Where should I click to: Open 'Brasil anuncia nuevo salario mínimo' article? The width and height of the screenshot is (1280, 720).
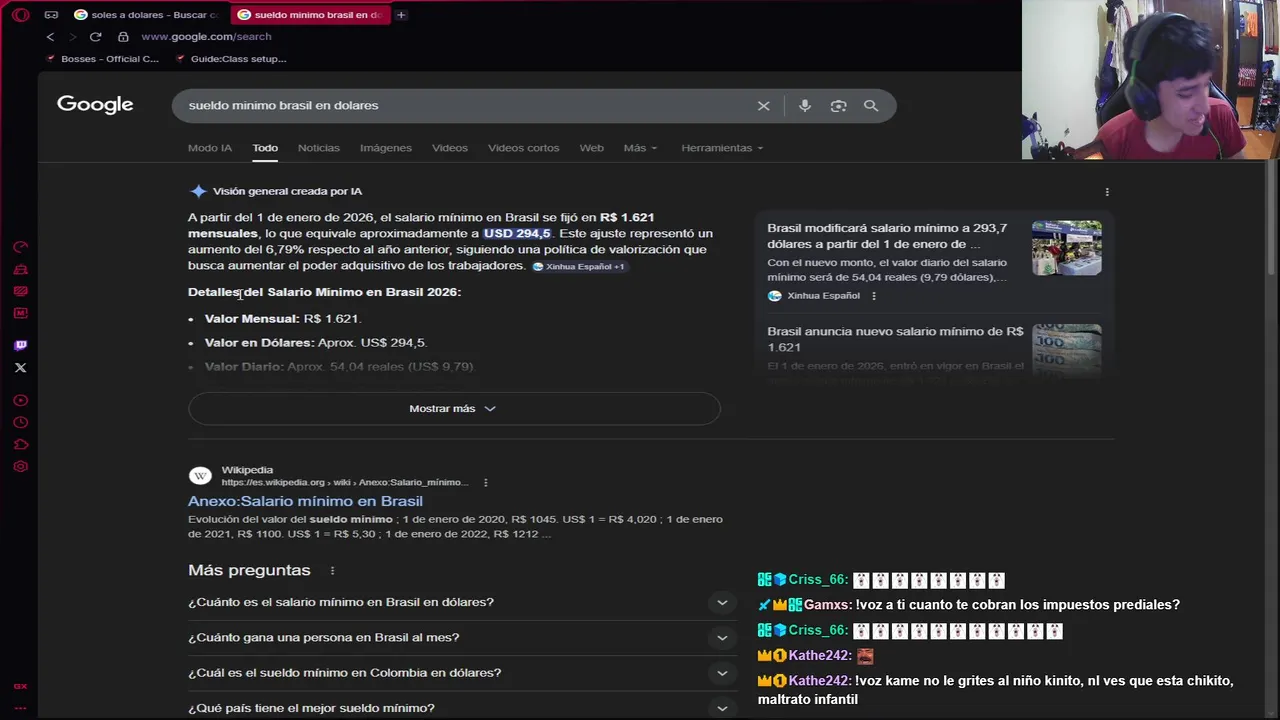[895, 339]
